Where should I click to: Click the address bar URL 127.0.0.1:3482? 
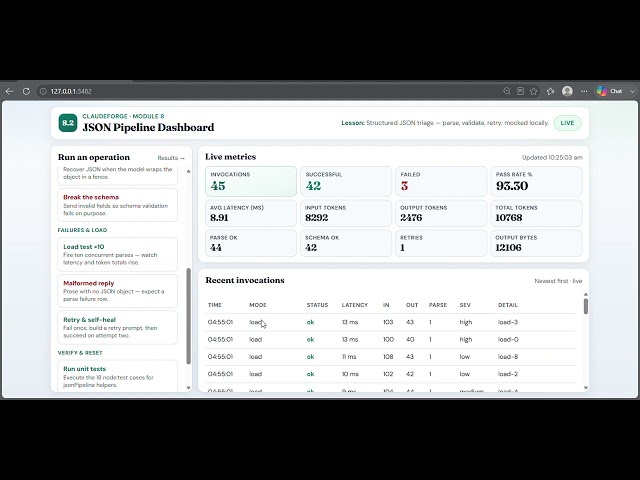pos(71,91)
